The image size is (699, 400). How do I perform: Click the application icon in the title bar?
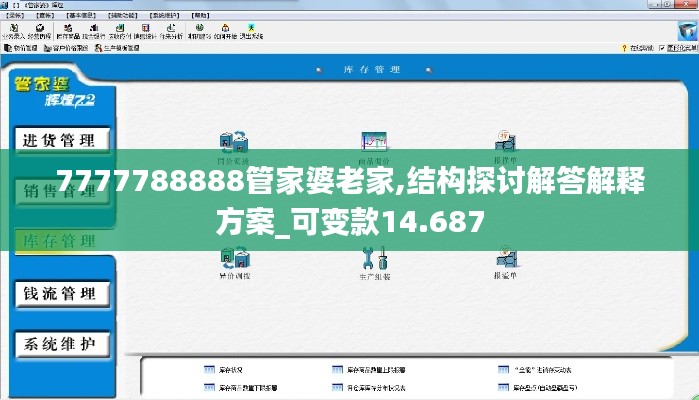tap(4, 5)
